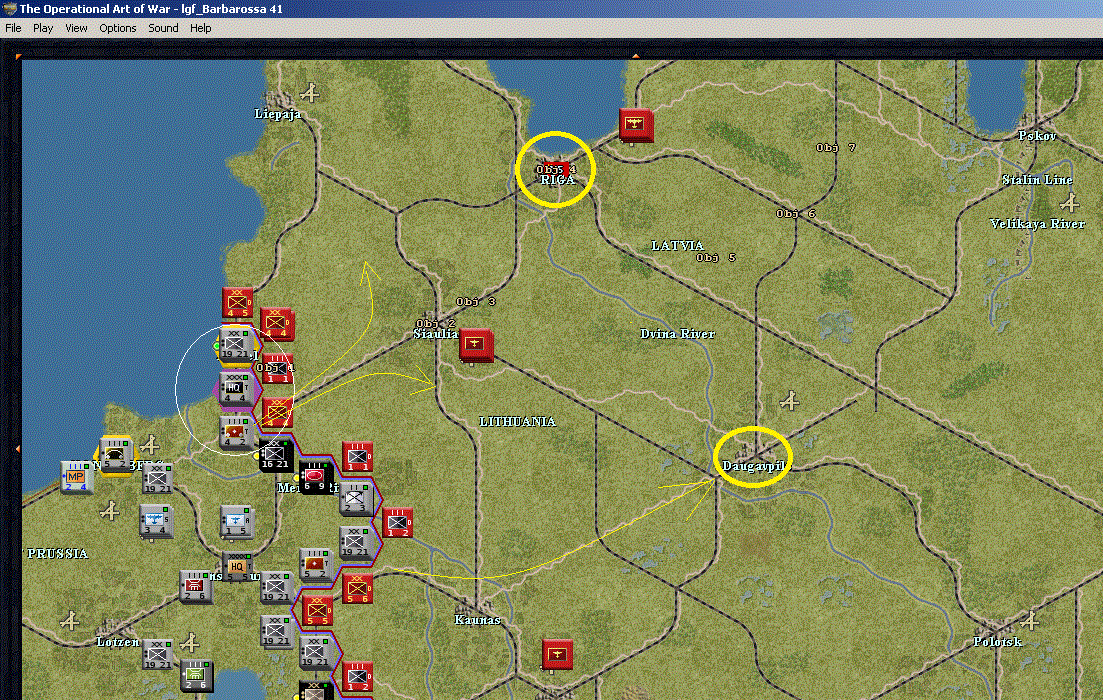The width and height of the screenshot is (1103, 700).
Task: Click the airfield icon by Velikaya River
Action: point(1070,204)
